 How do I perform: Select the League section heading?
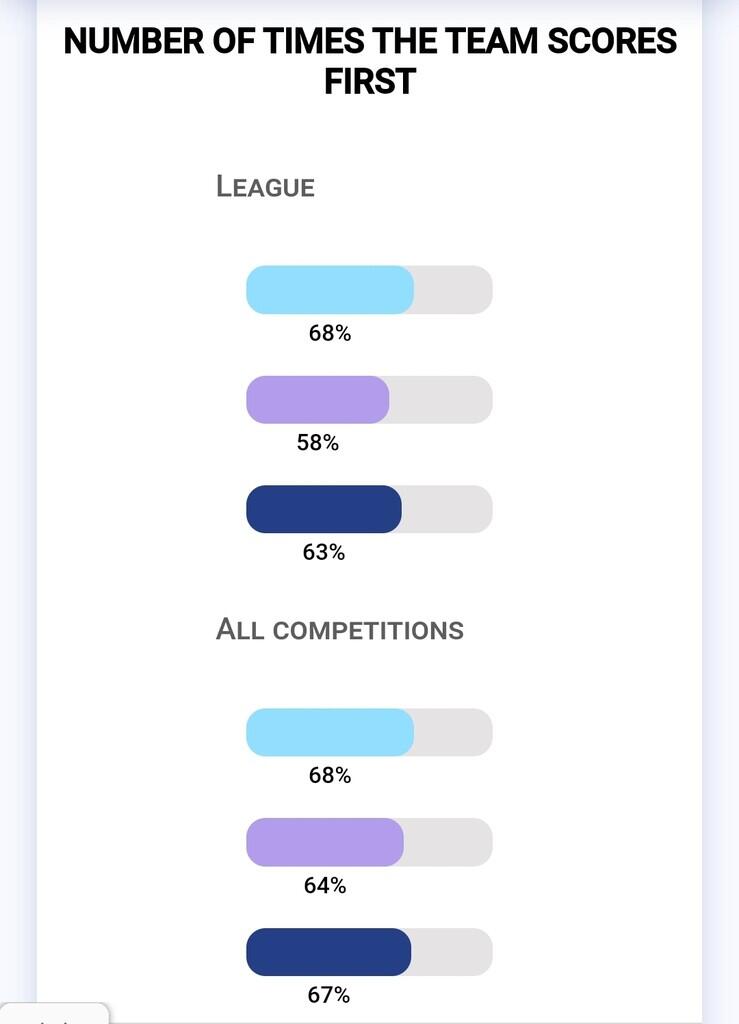tap(265, 187)
